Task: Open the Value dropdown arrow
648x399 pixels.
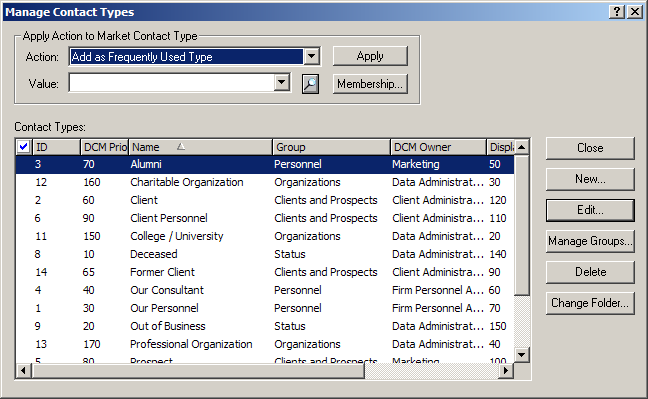Action: pyautogui.click(x=282, y=83)
